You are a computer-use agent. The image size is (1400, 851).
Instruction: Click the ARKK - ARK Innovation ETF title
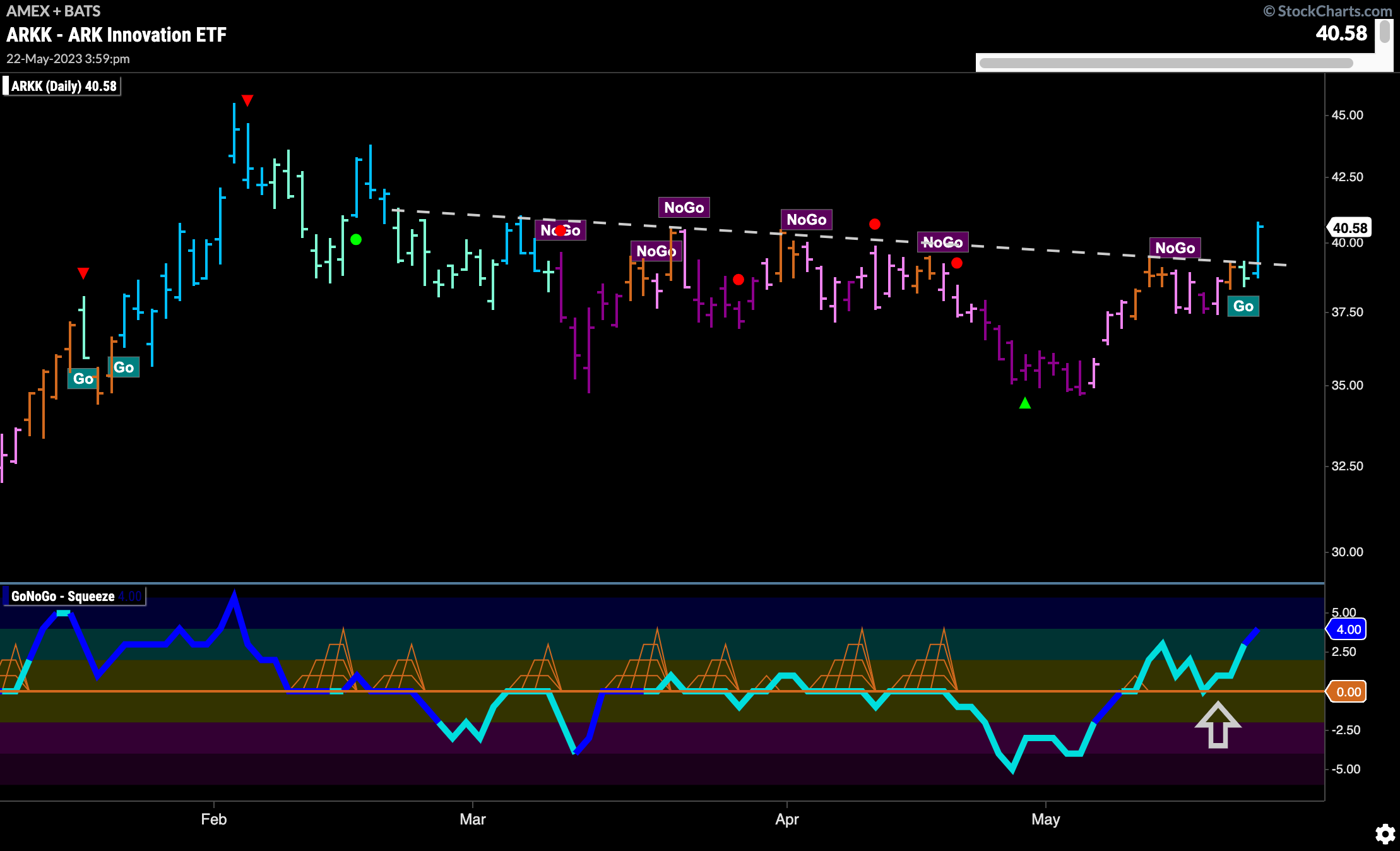116,35
